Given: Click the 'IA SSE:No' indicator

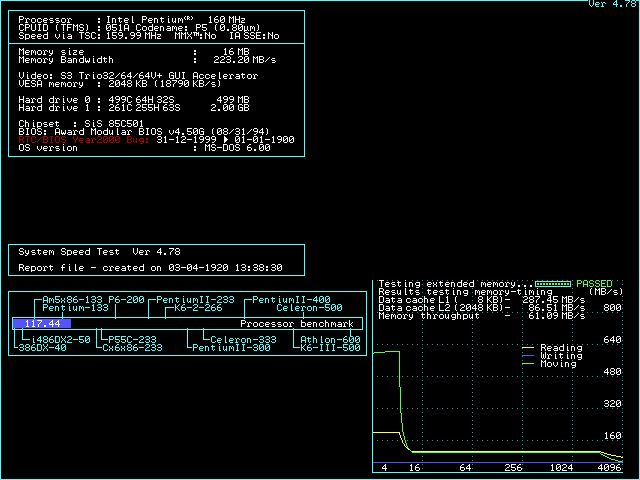Looking at the screenshot, I should (254, 36).
